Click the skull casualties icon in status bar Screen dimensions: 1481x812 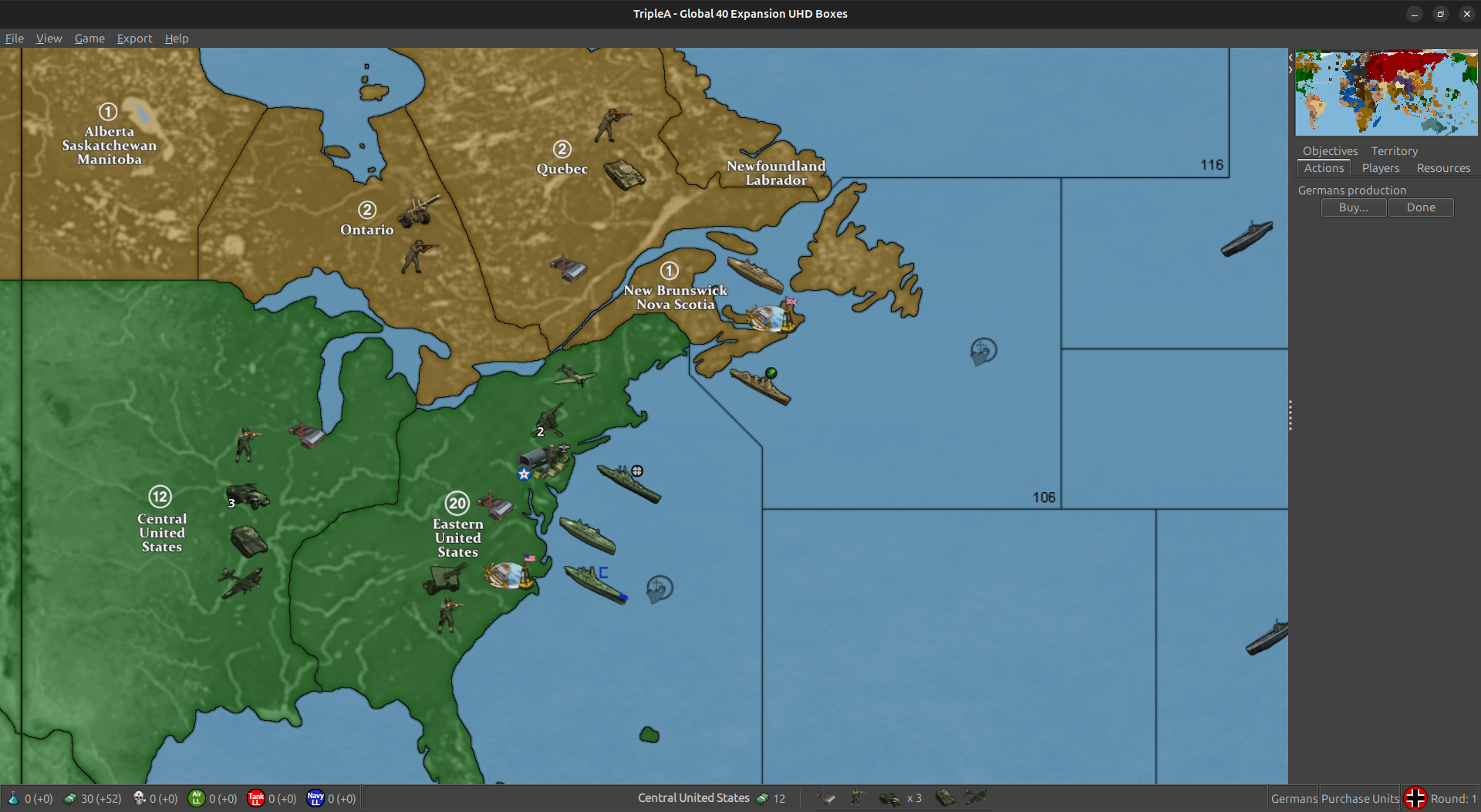point(137,798)
